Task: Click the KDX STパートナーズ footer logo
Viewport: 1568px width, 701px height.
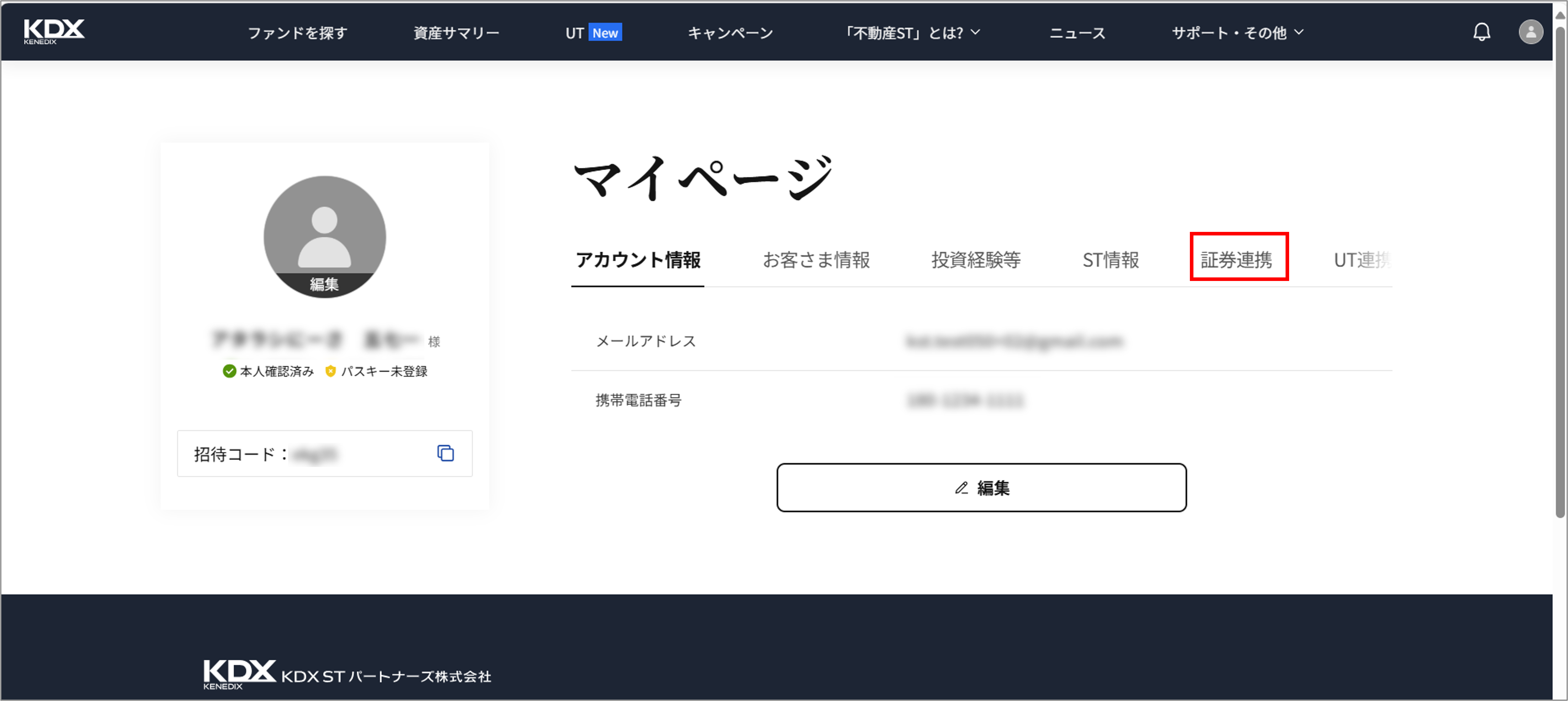Action: [x=347, y=675]
